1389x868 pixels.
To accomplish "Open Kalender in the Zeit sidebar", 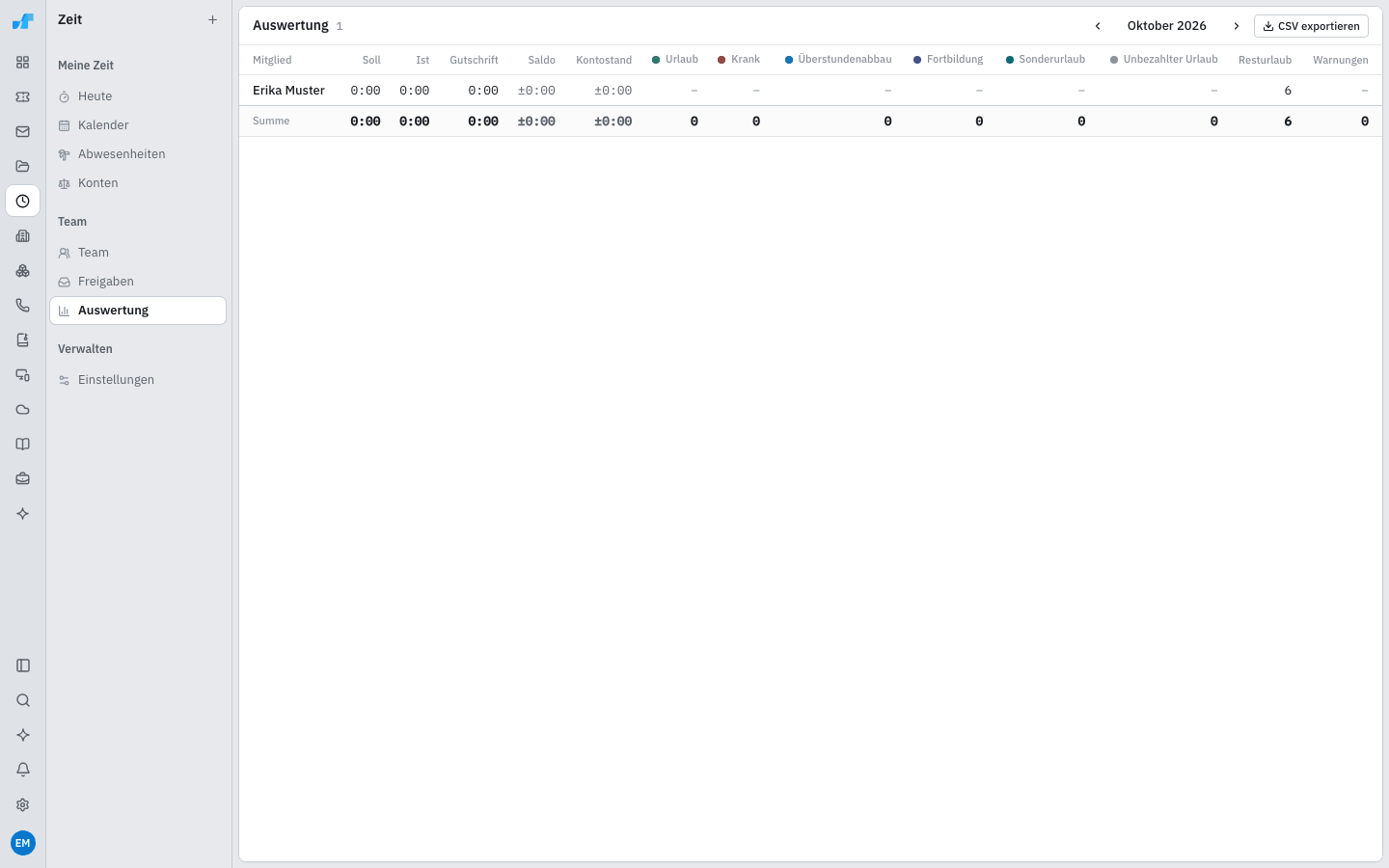I will coord(138,125).
